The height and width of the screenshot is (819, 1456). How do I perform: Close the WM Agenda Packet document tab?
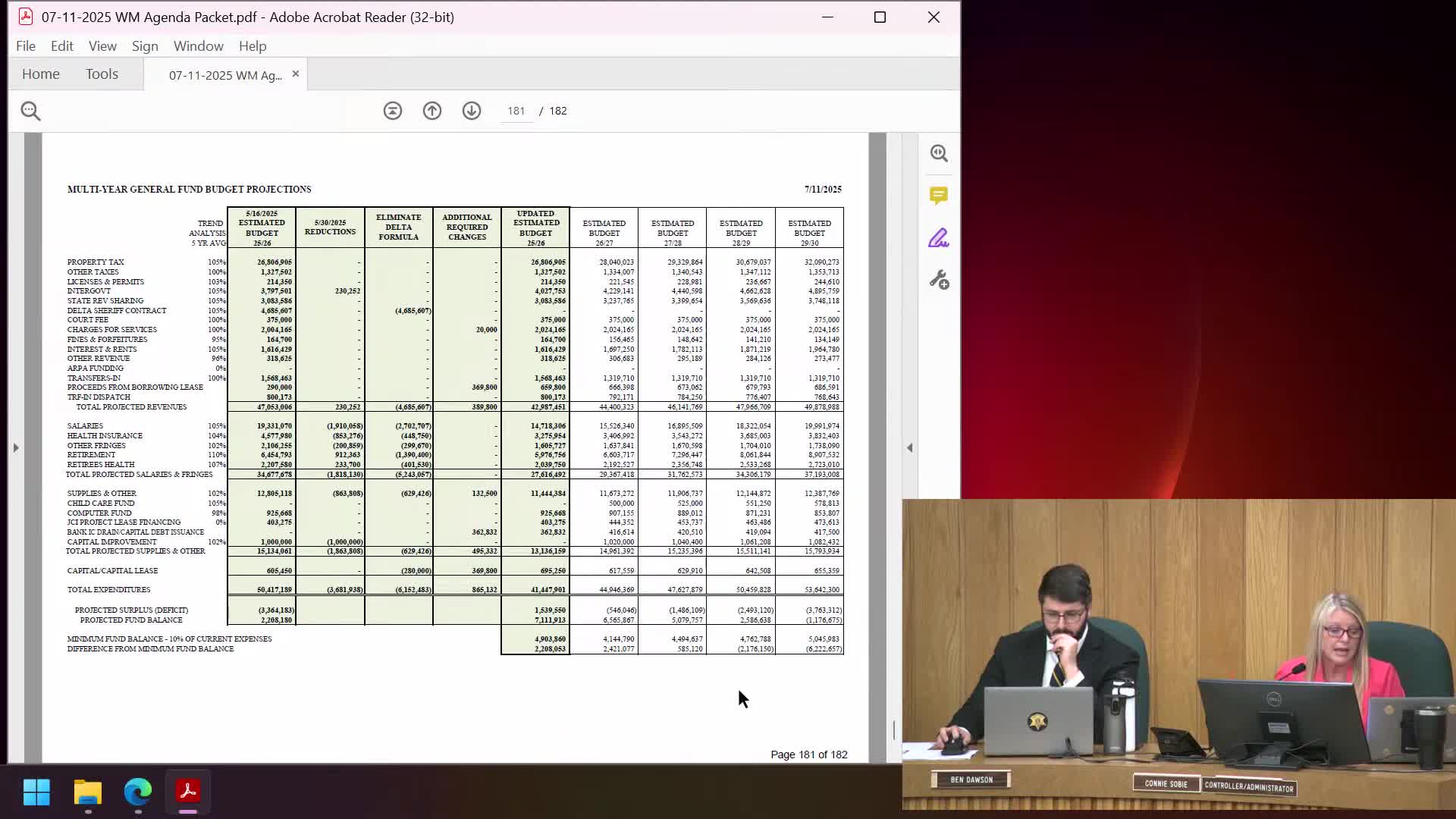coord(296,74)
